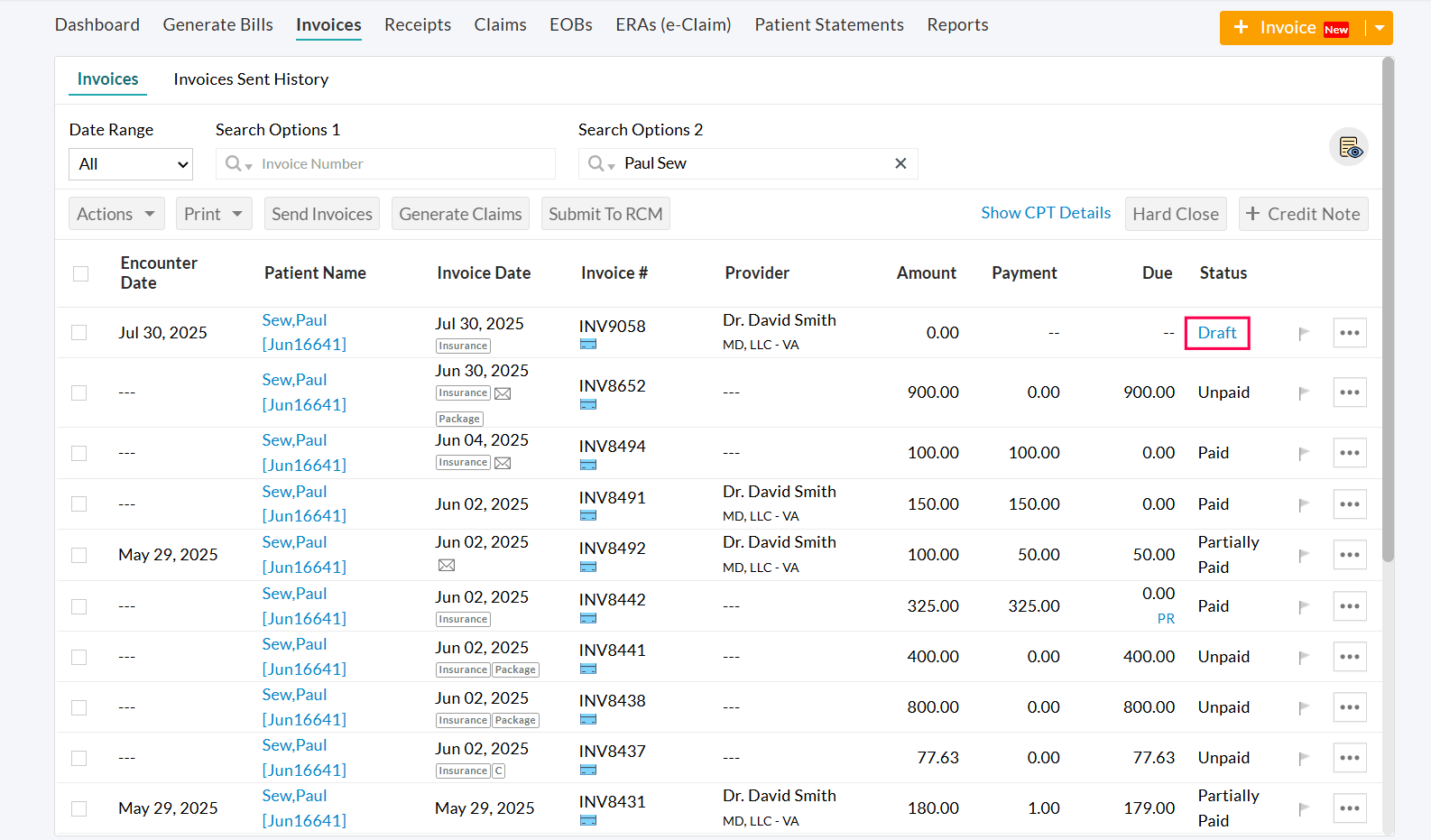Viewport: 1431px width, 840px height.
Task: Click the flag icon for invoice INV8441
Action: pyautogui.click(x=1303, y=658)
